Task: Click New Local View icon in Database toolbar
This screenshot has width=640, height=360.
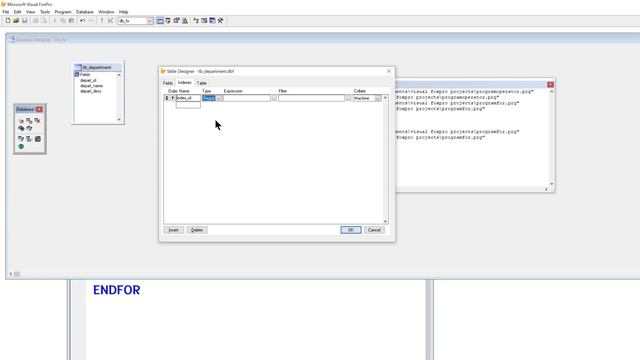Action: click(x=29, y=129)
